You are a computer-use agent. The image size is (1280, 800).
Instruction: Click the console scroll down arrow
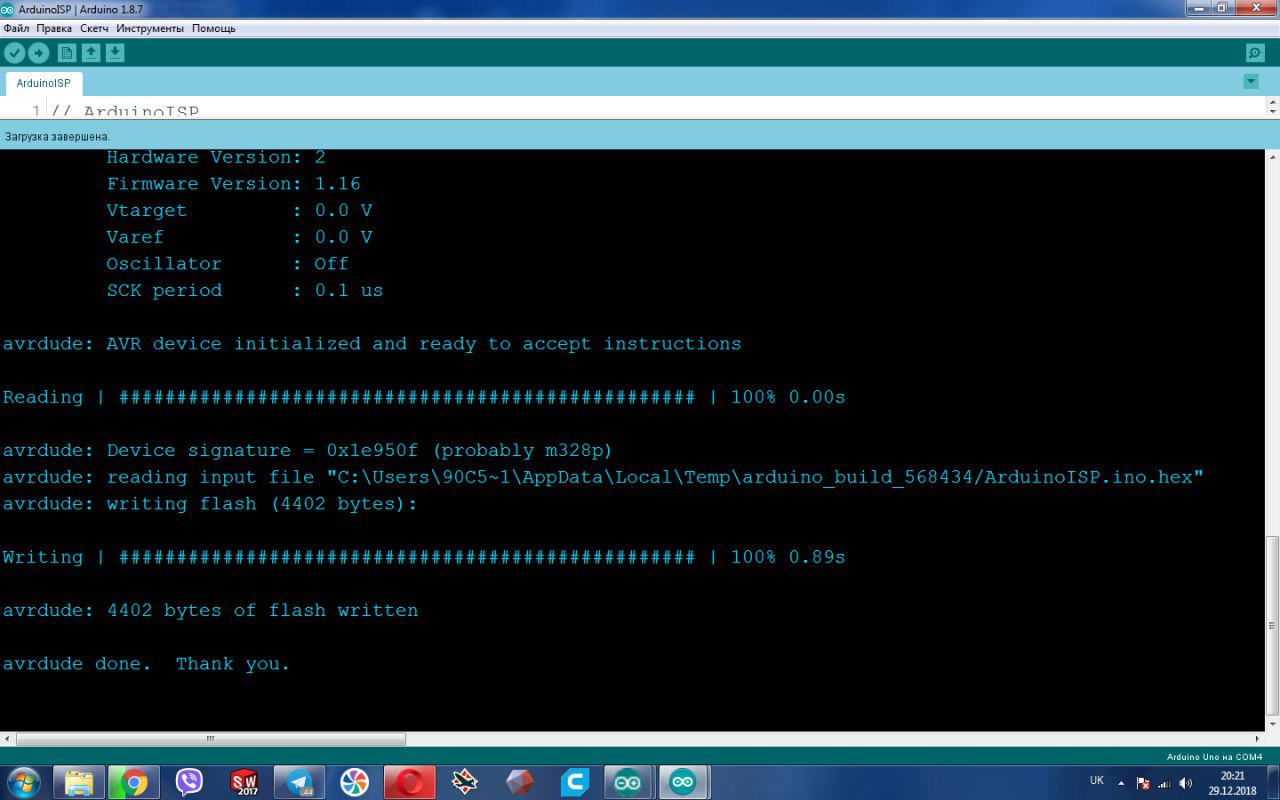pyautogui.click(x=1272, y=724)
